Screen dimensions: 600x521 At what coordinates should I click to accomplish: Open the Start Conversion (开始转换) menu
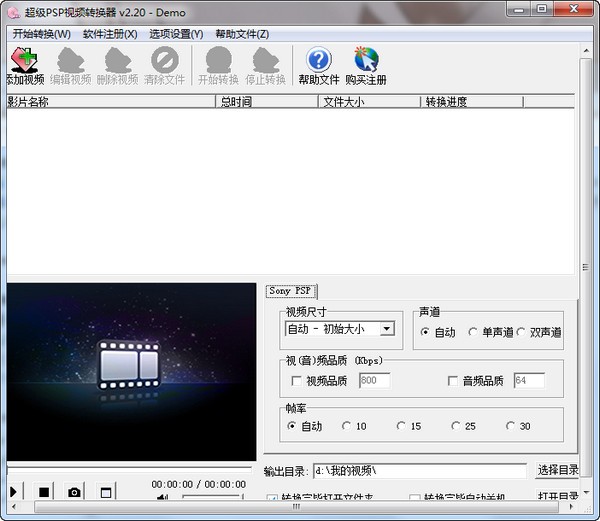pyautogui.click(x=41, y=33)
